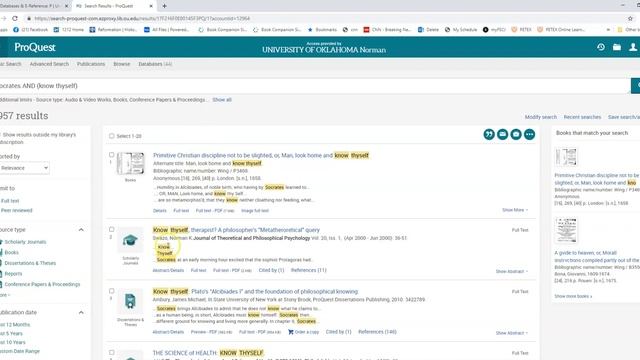Open Preview - PDF on result 3
This screenshot has width=640, height=360.
click(x=211, y=332)
